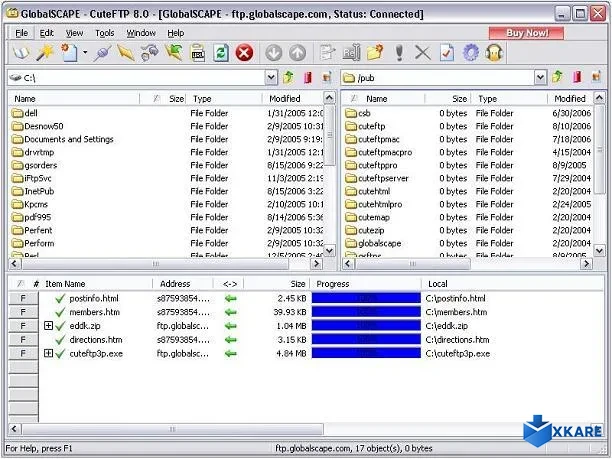This screenshot has height=459, width=612.
Task: Click the URL clipboard toolbar icon
Action: tap(197, 53)
